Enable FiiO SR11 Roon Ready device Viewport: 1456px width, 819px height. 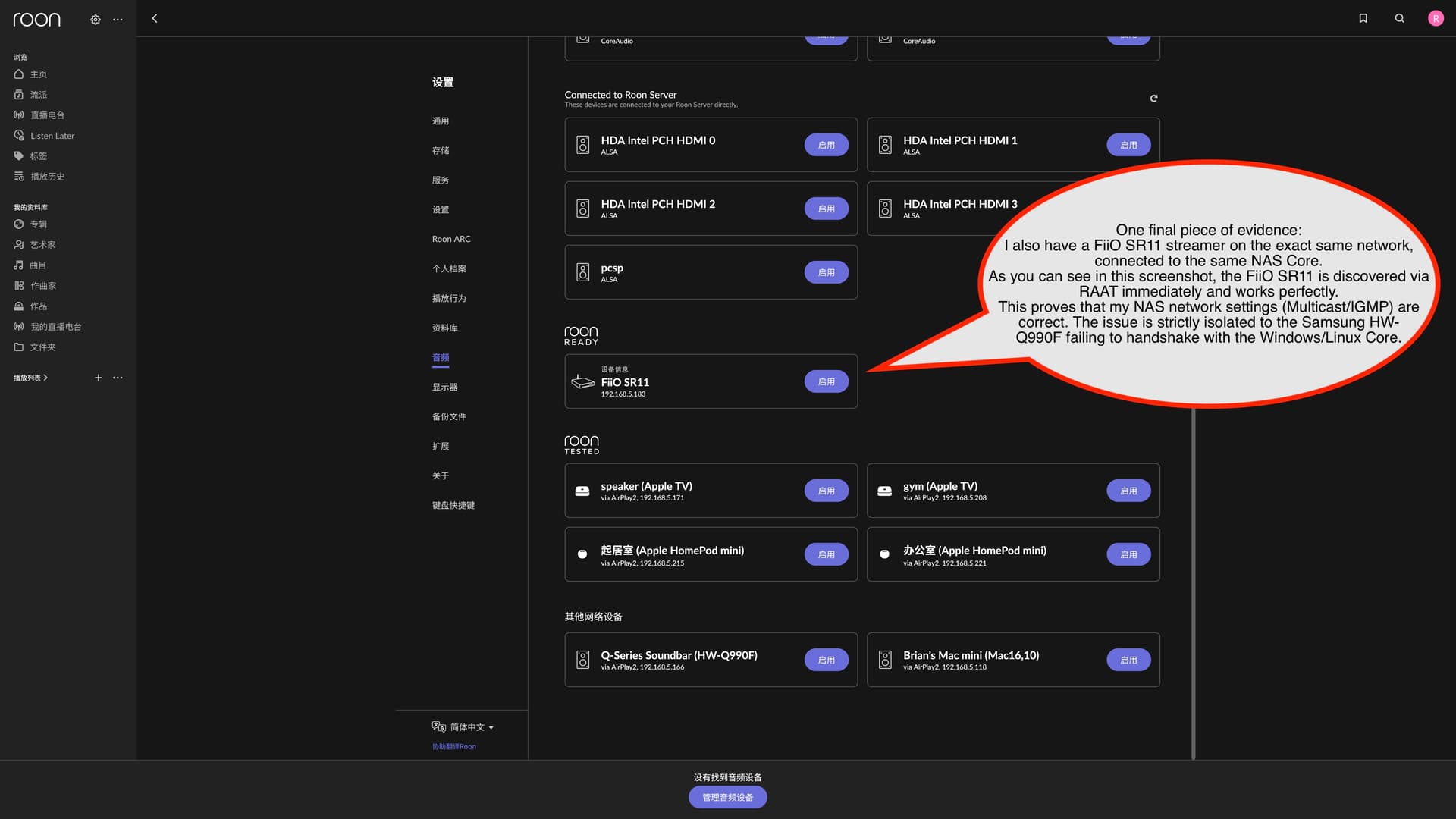click(826, 381)
